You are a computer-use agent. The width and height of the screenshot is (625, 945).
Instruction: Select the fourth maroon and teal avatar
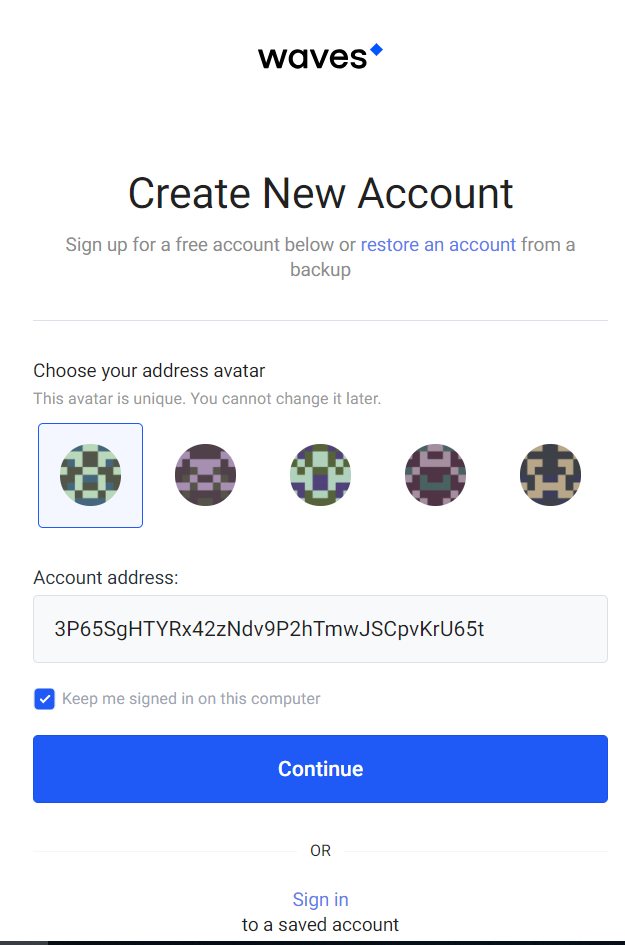coord(435,475)
